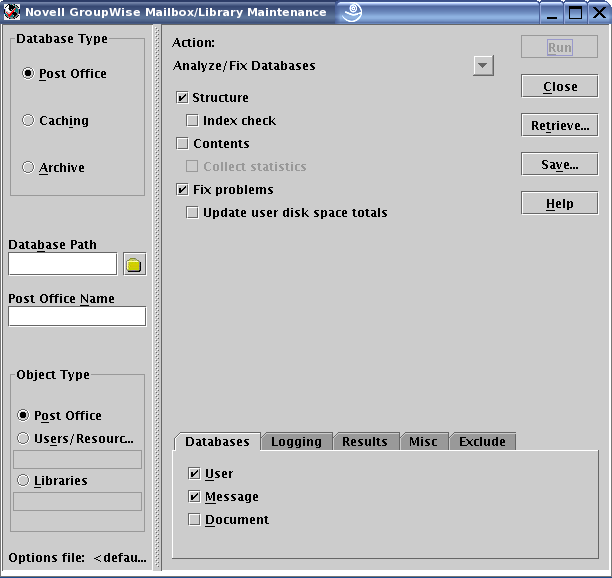Click the Options file <defau... text
The image size is (612, 578).
pos(77,558)
